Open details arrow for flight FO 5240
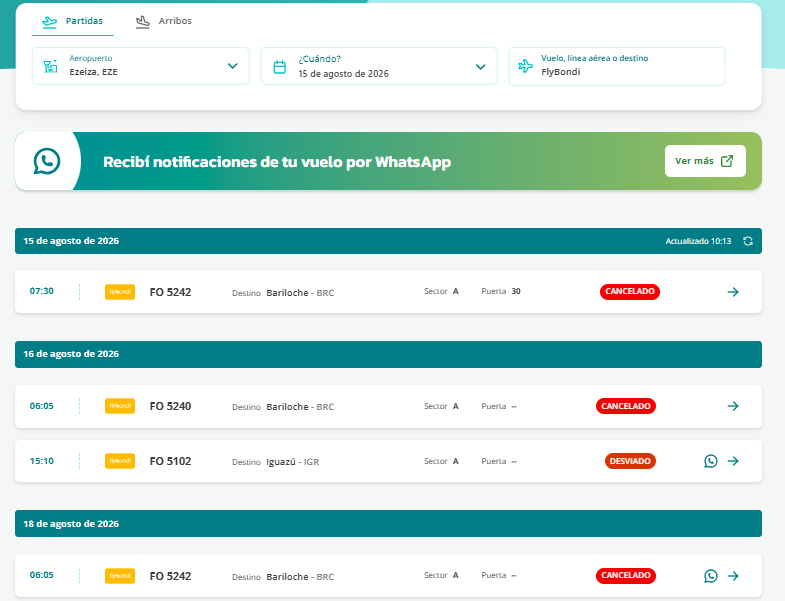The image size is (785, 601). (733, 406)
